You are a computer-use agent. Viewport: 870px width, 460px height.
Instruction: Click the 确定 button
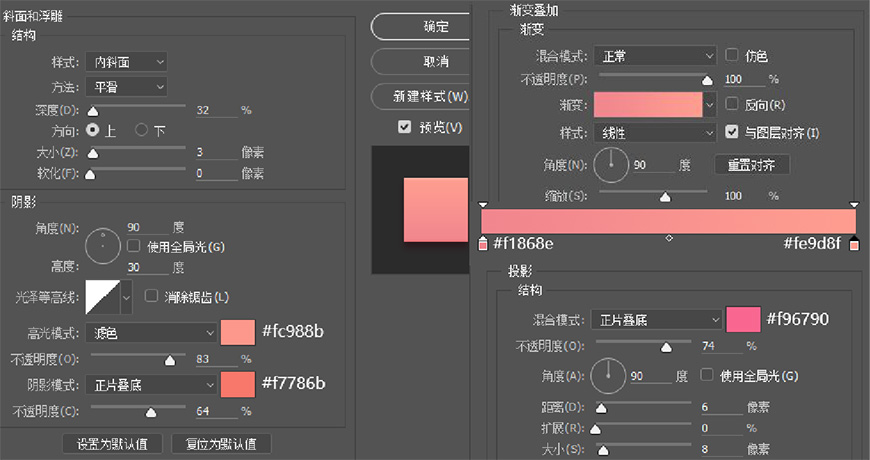coord(421,27)
